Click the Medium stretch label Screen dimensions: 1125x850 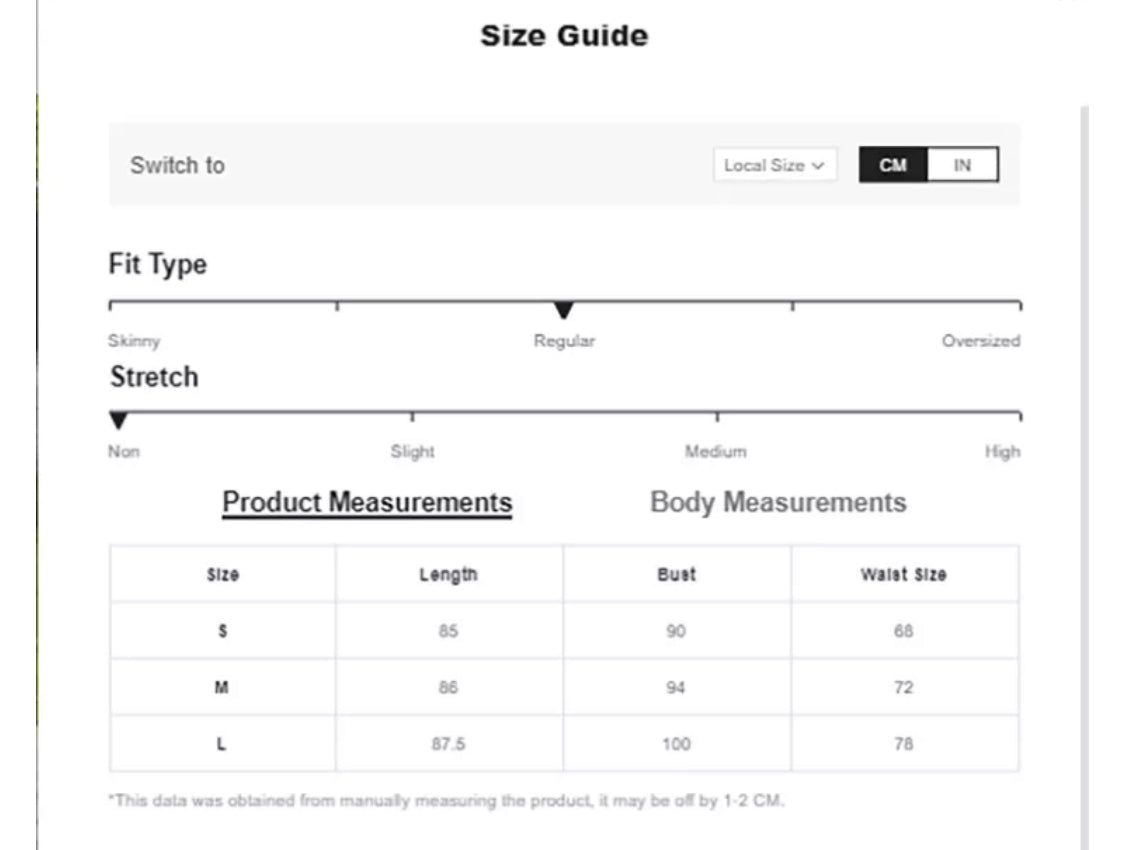click(715, 451)
